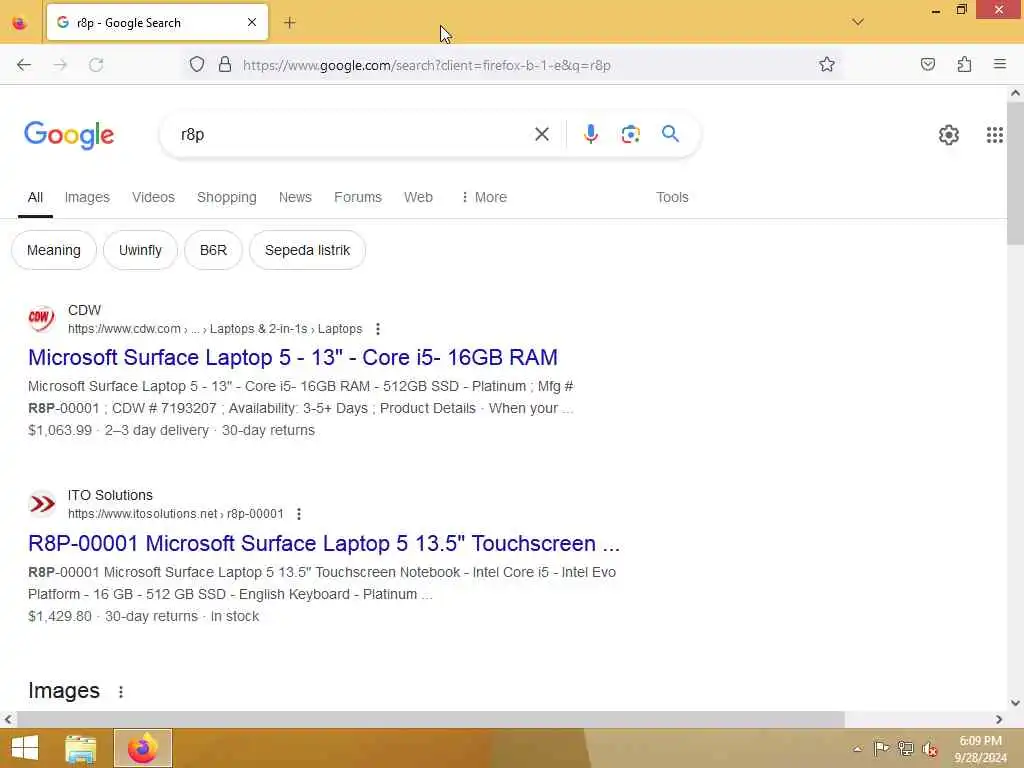Click the vertical scrollbar thumb
Viewport: 1024px width, 768px height.
coord(1015,172)
